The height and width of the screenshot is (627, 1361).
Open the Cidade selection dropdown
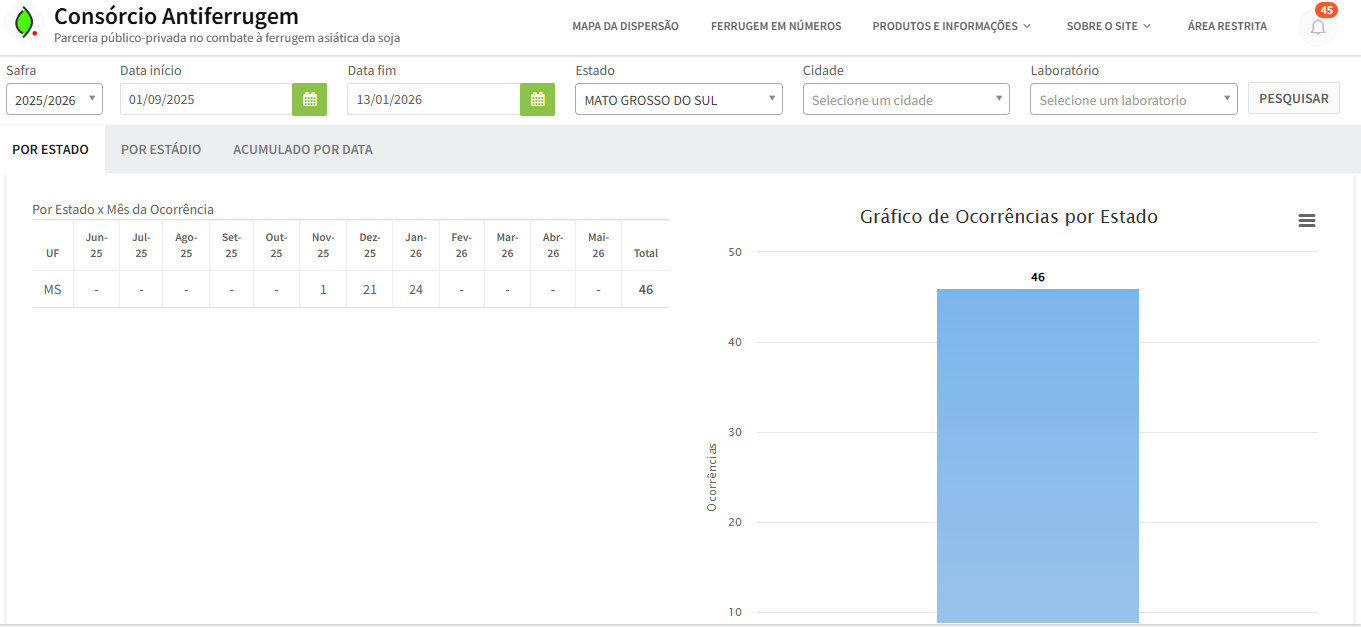pyautogui.click(x=906, y=100)
